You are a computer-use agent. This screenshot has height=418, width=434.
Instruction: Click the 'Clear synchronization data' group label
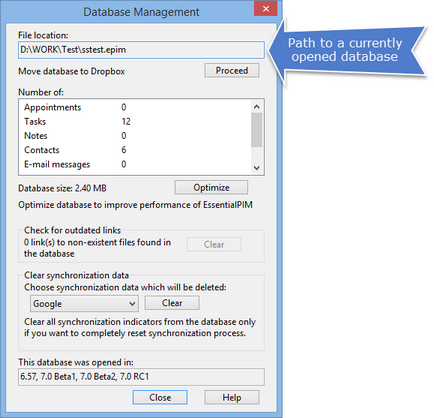click(76, 275)
